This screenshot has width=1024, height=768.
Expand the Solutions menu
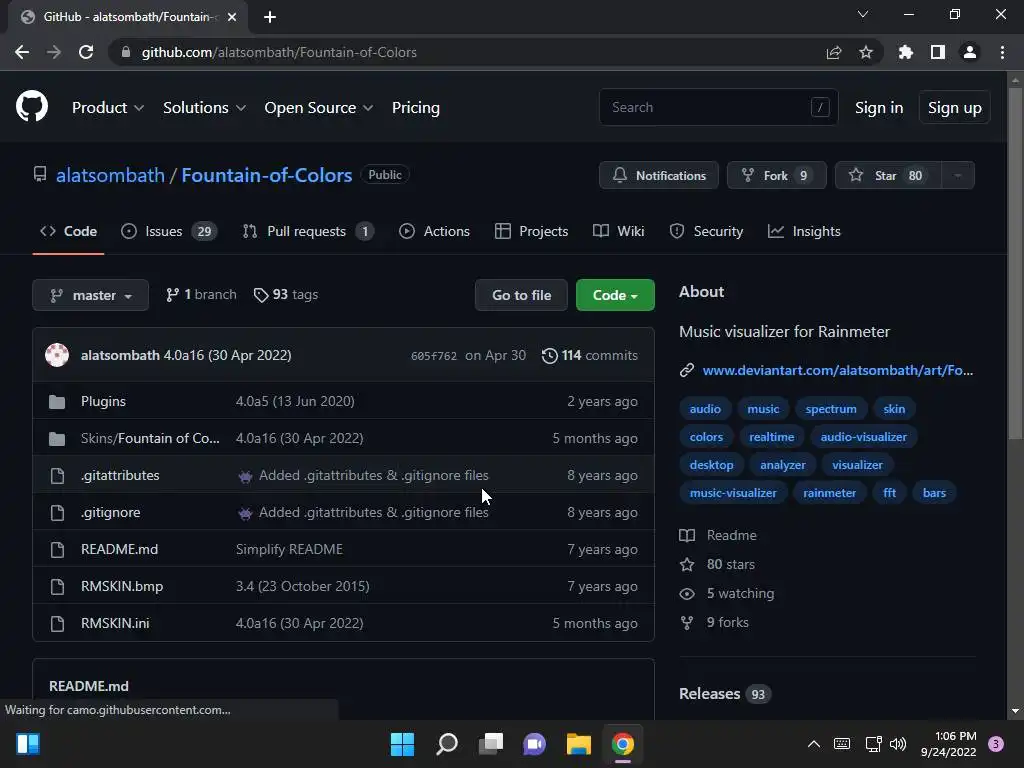(204, 108)
